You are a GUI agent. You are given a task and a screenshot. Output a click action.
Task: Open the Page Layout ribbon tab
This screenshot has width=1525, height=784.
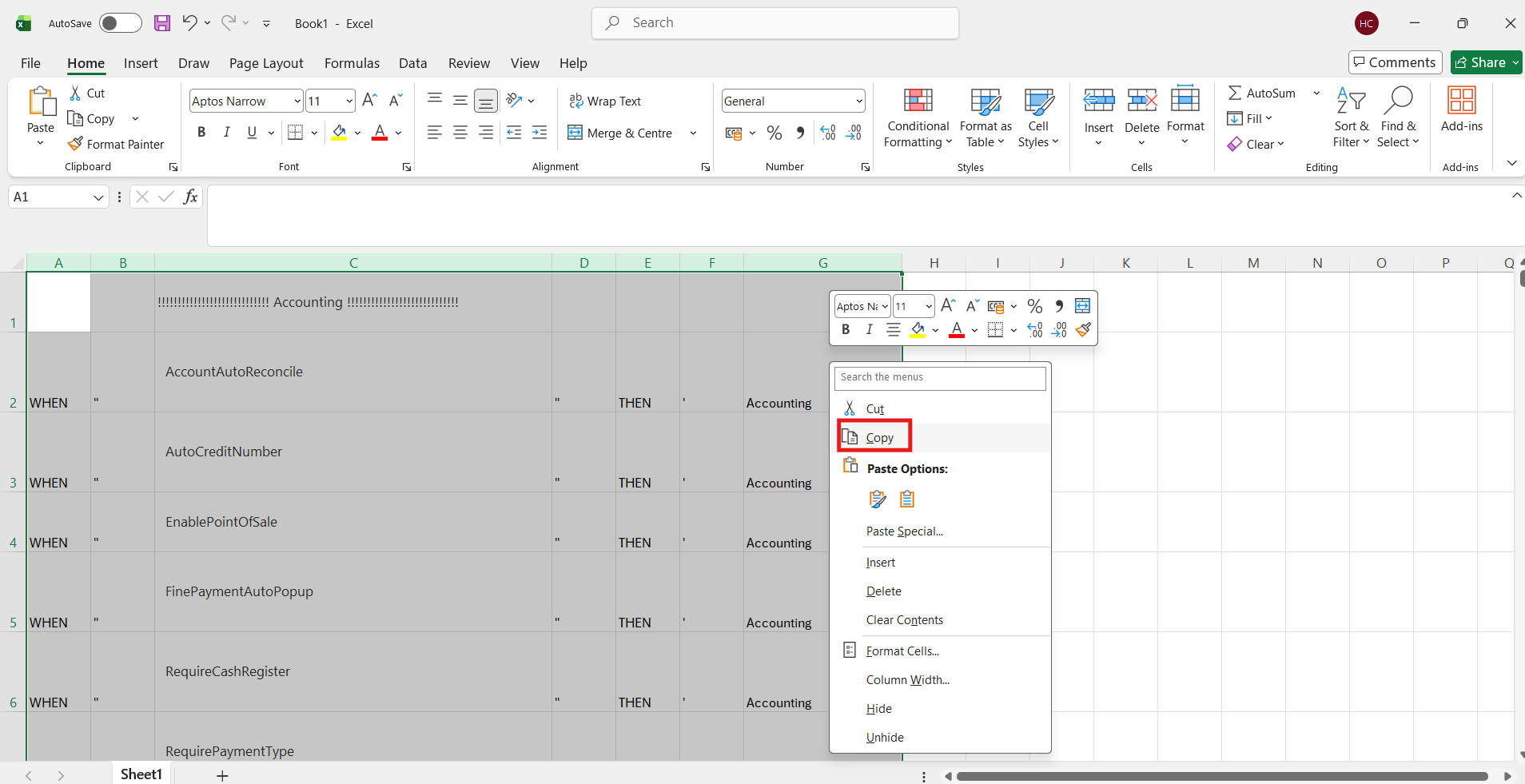pyautogui.click(x=265, y=63)
